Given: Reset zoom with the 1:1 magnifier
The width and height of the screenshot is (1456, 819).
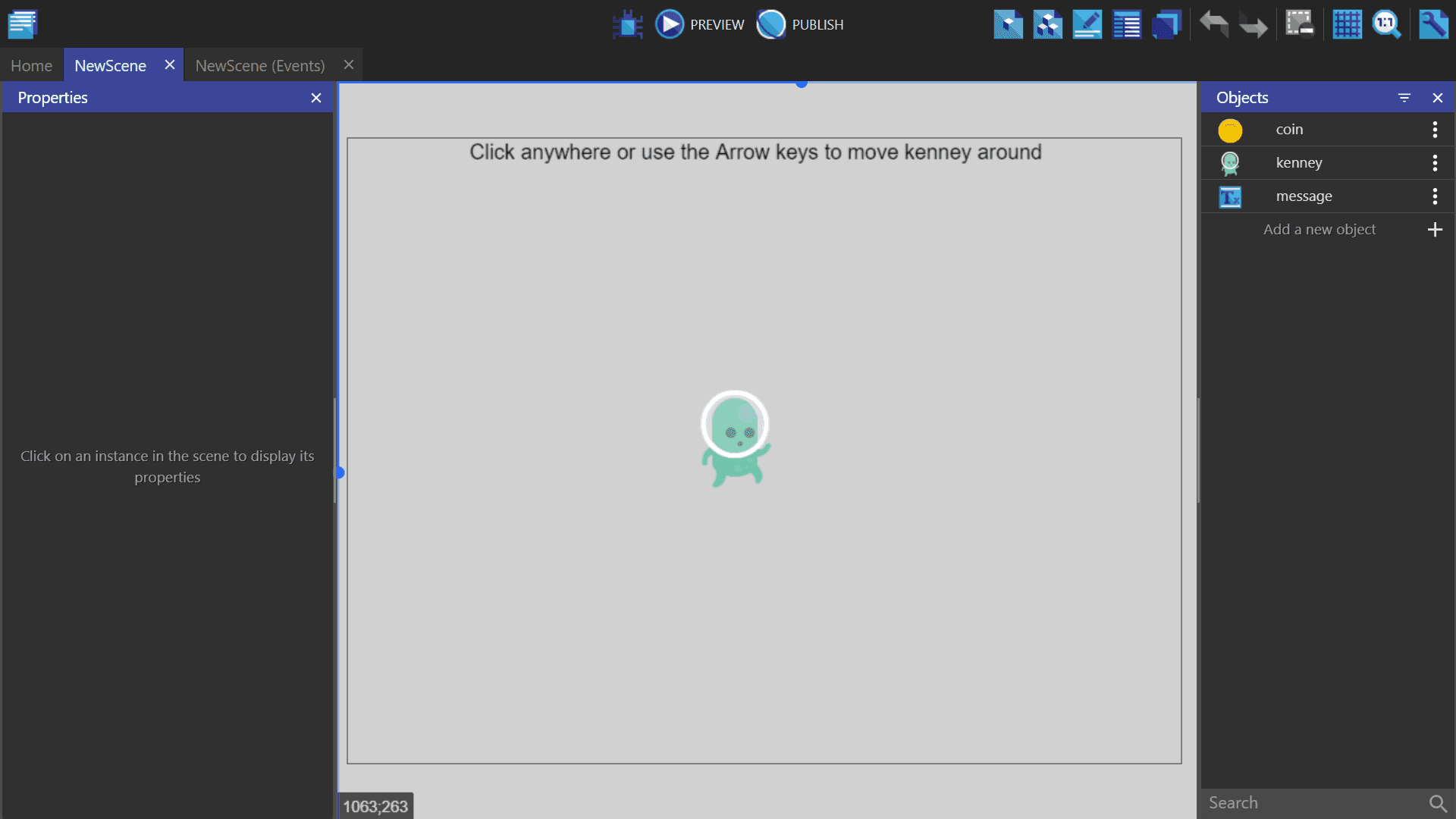Looking at the screenshot, I should (1386, 24).
